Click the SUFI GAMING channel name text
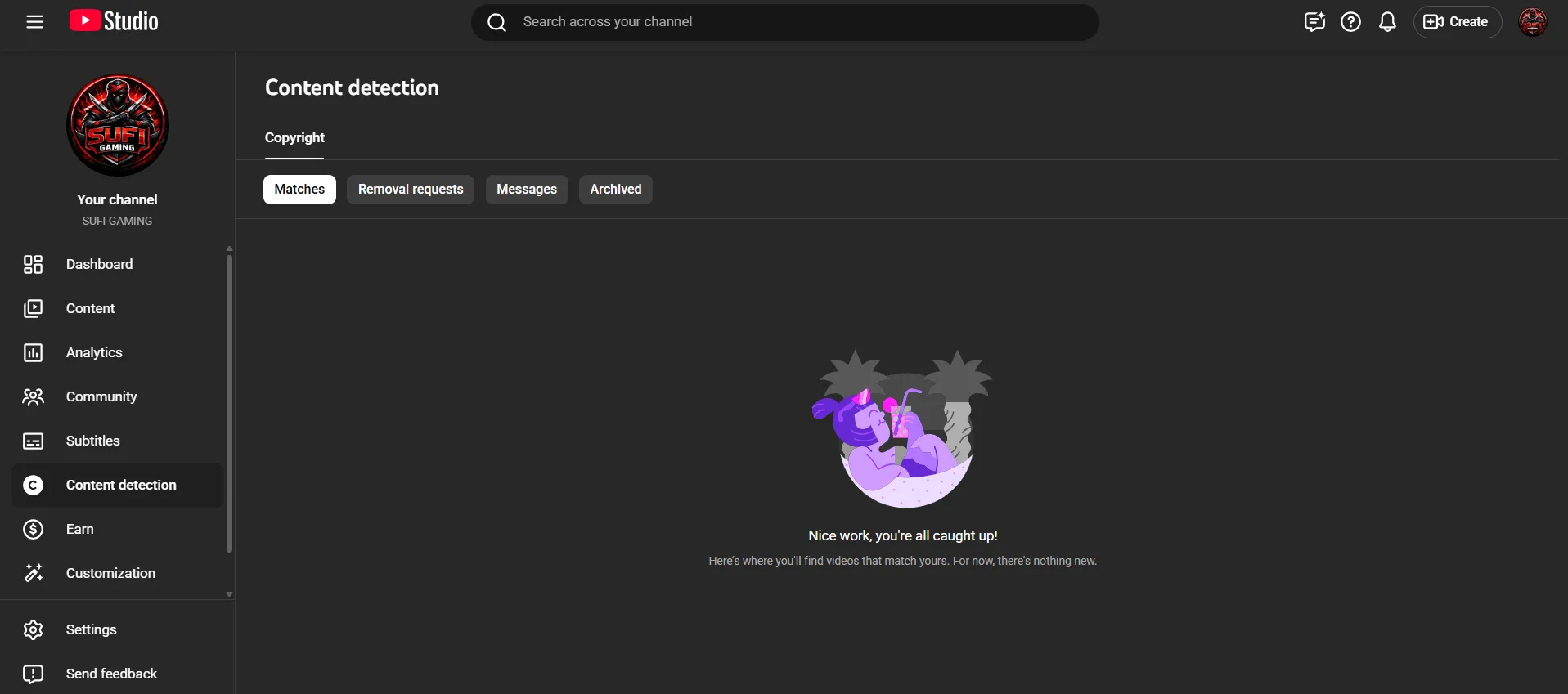This screenshot has width=1568, height=694. click(117, 221)
